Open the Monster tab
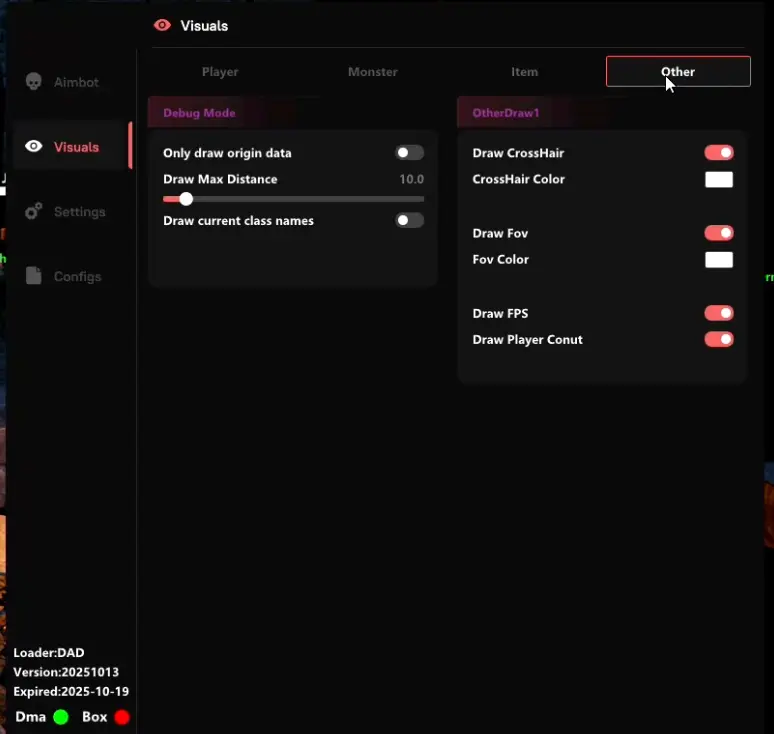 [373, 72]
